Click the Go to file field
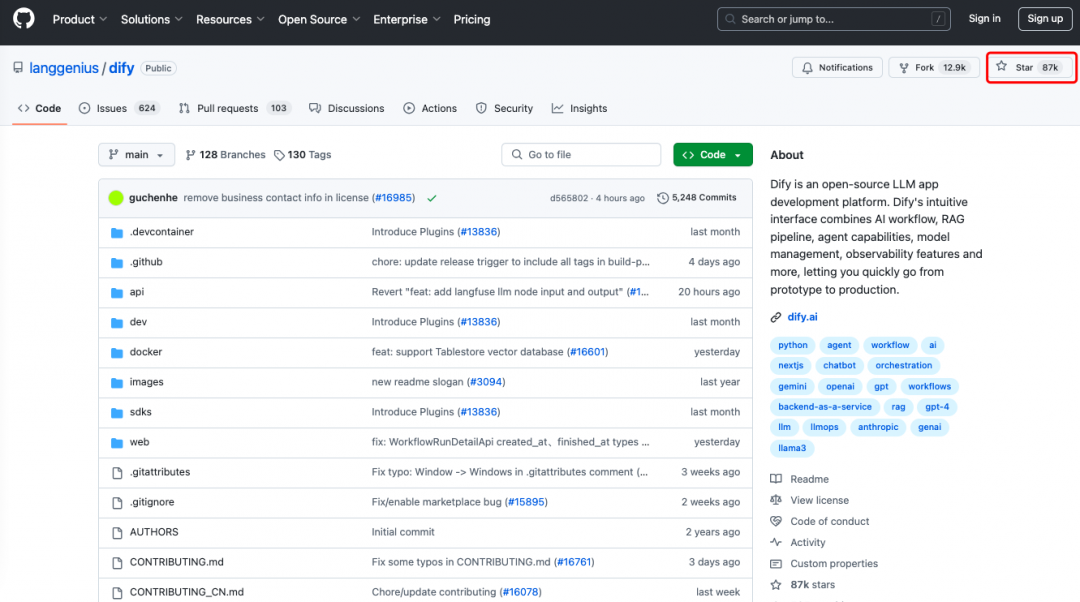 click(x=581, y=155)
